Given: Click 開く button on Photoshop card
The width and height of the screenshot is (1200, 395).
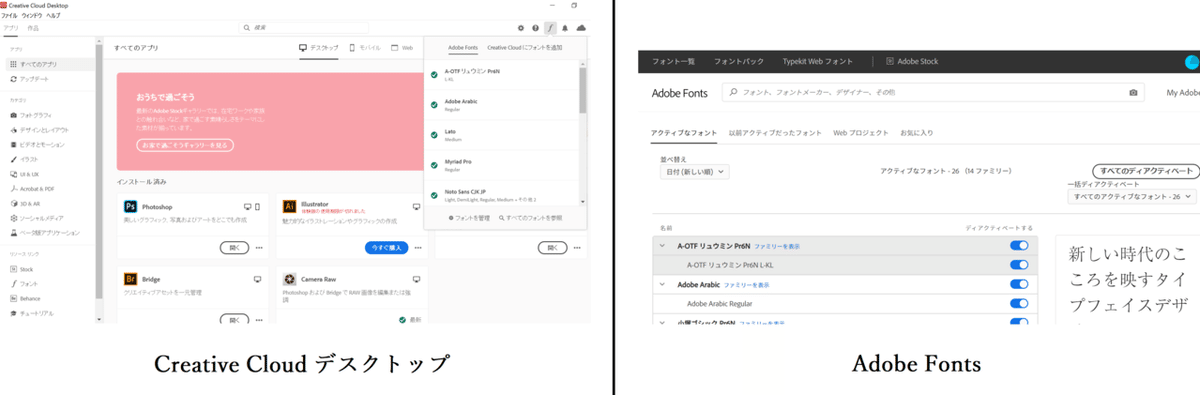Looking at the screenshot, I should coord(234,247).
